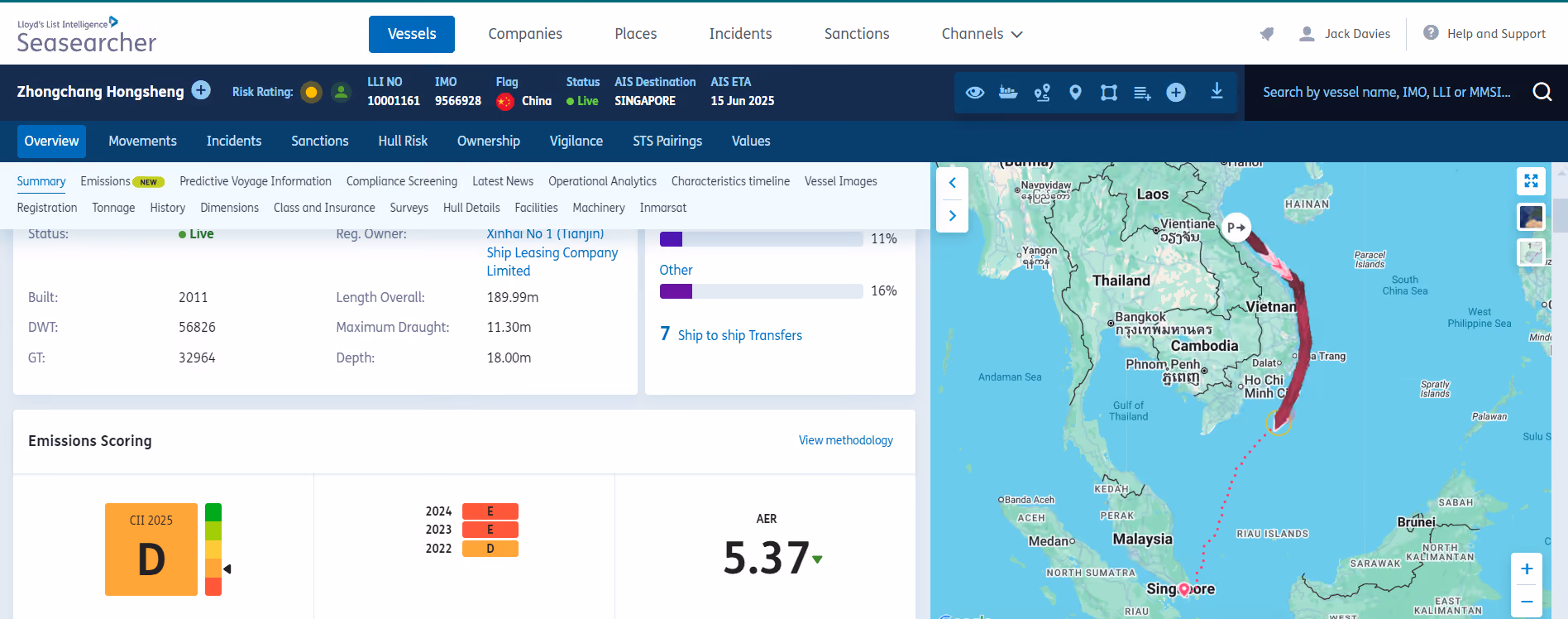Screen dimensions: 1568x619
Task: Click the circled plus icon in vessel toolbar
Action: point(1176,92)
